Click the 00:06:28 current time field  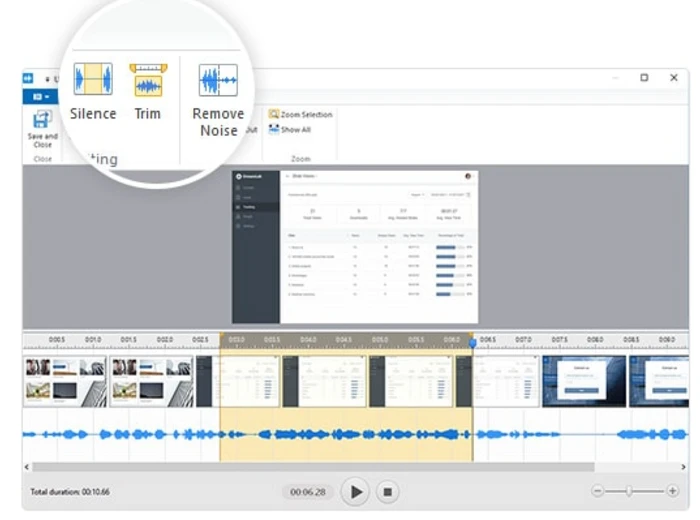point(308,492)
